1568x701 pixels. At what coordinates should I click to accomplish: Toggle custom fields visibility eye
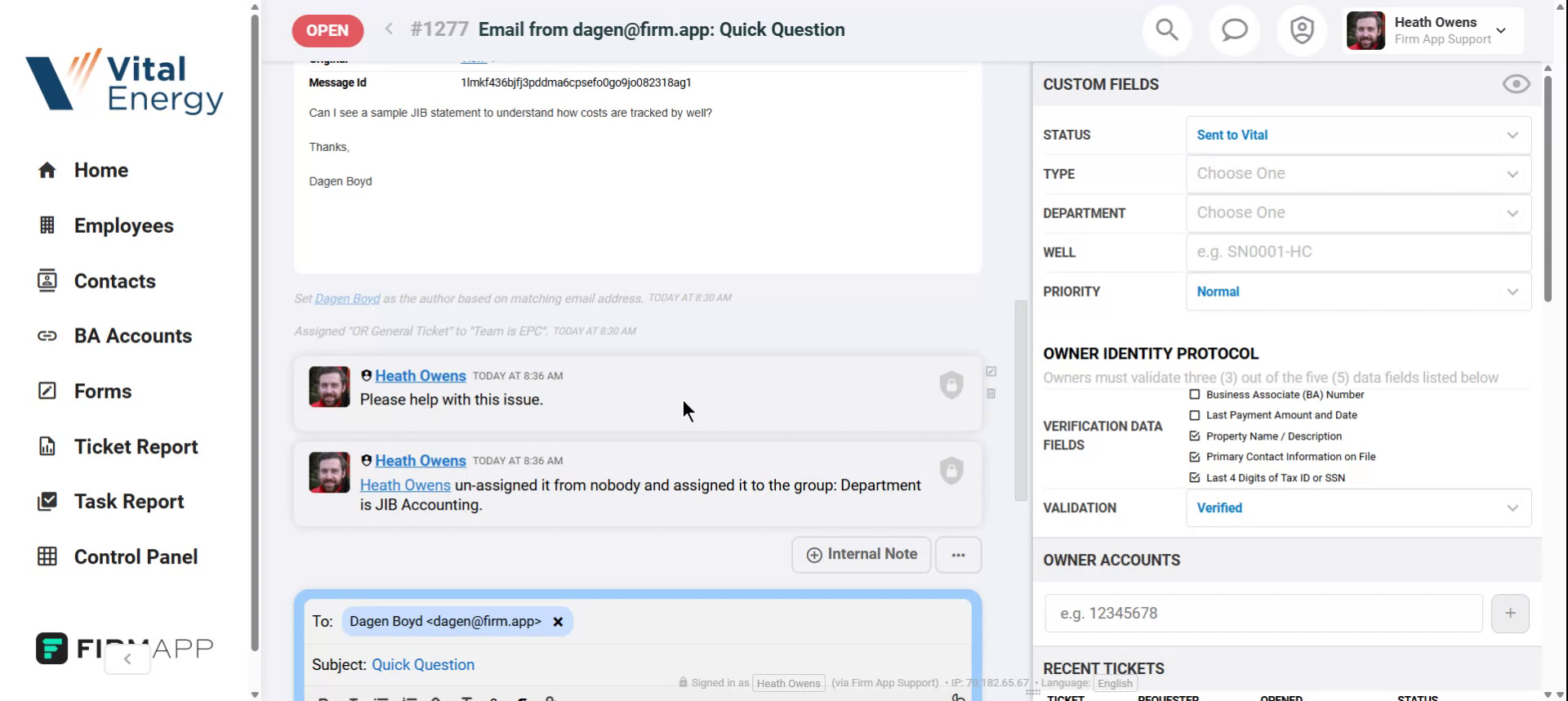coord(1516,84)
